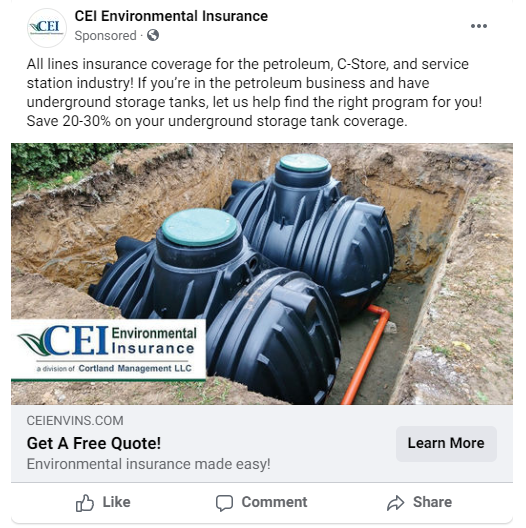Image resolution: width=526 pixels, height=528 pixels.
Task: Click the curved arrow Share icon
Action: click(395, 503)
